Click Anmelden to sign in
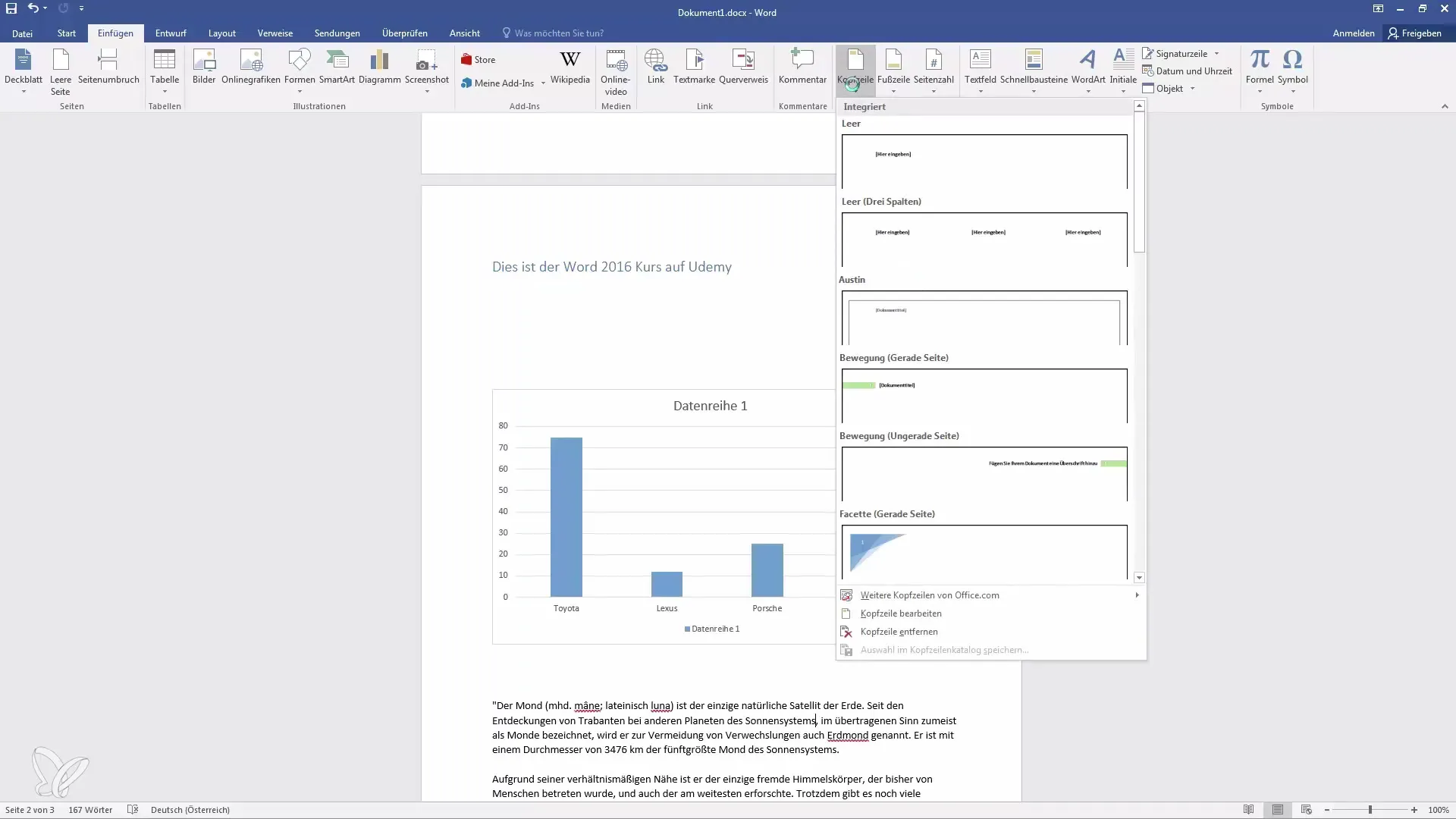Image resolution: width=1456 pixels, height=819 pixels. [1354, 33]
